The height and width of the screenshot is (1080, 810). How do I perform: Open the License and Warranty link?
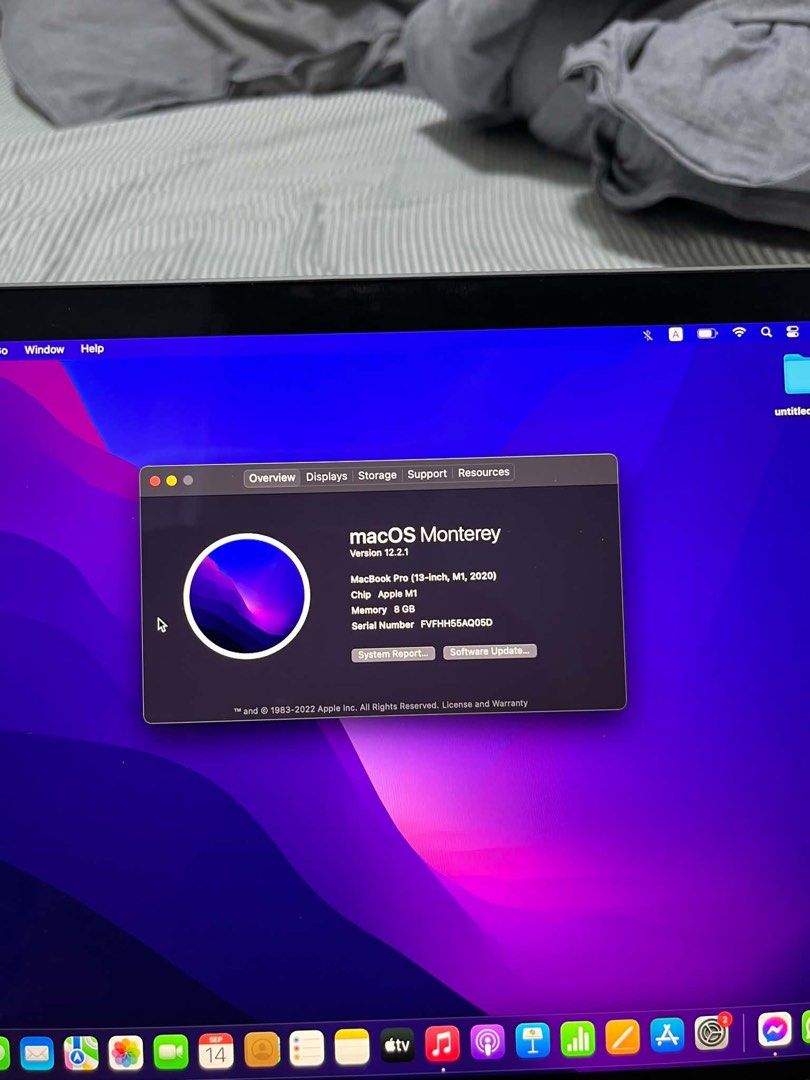pos(485,704)
